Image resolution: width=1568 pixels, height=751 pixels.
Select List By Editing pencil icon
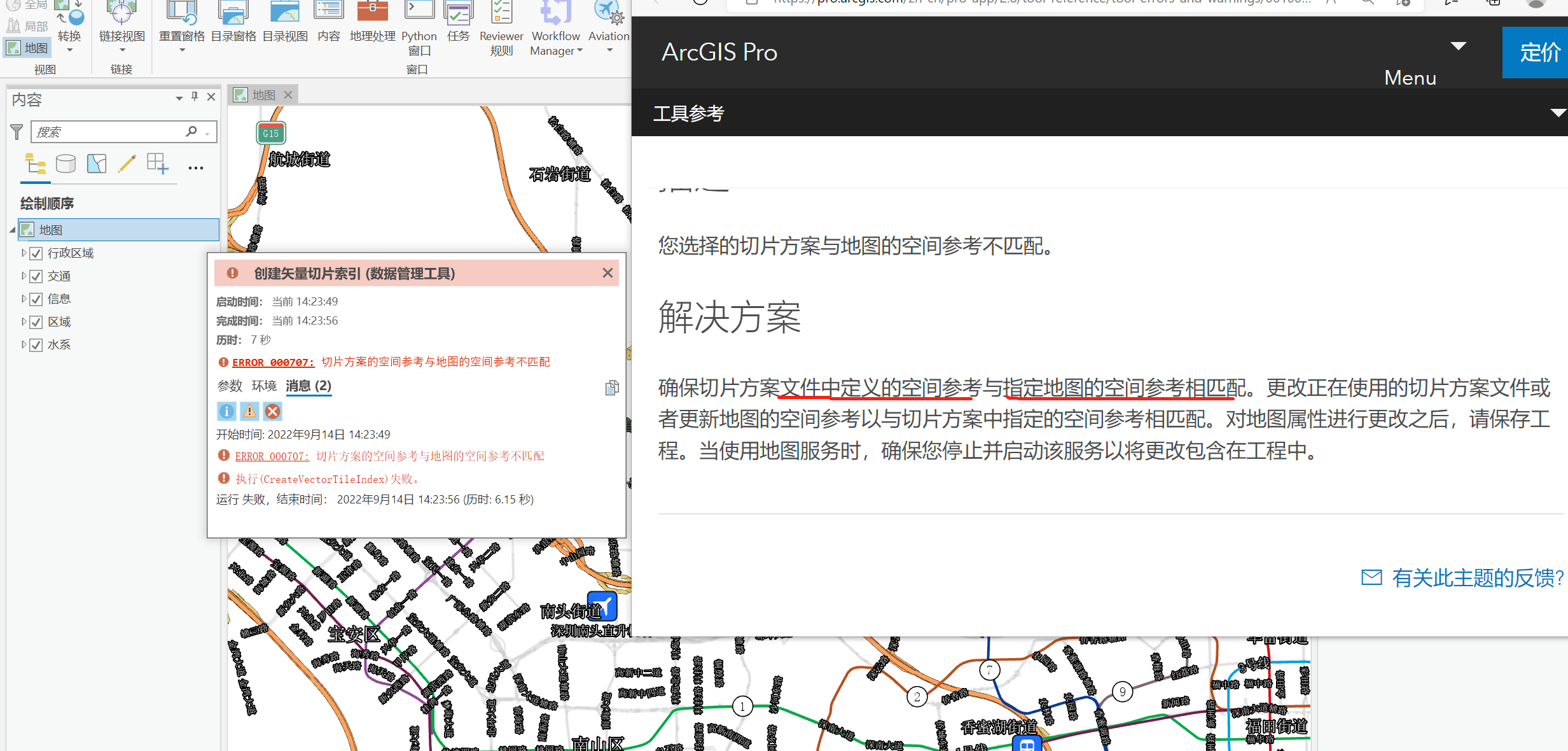click(x=127, y=164)
